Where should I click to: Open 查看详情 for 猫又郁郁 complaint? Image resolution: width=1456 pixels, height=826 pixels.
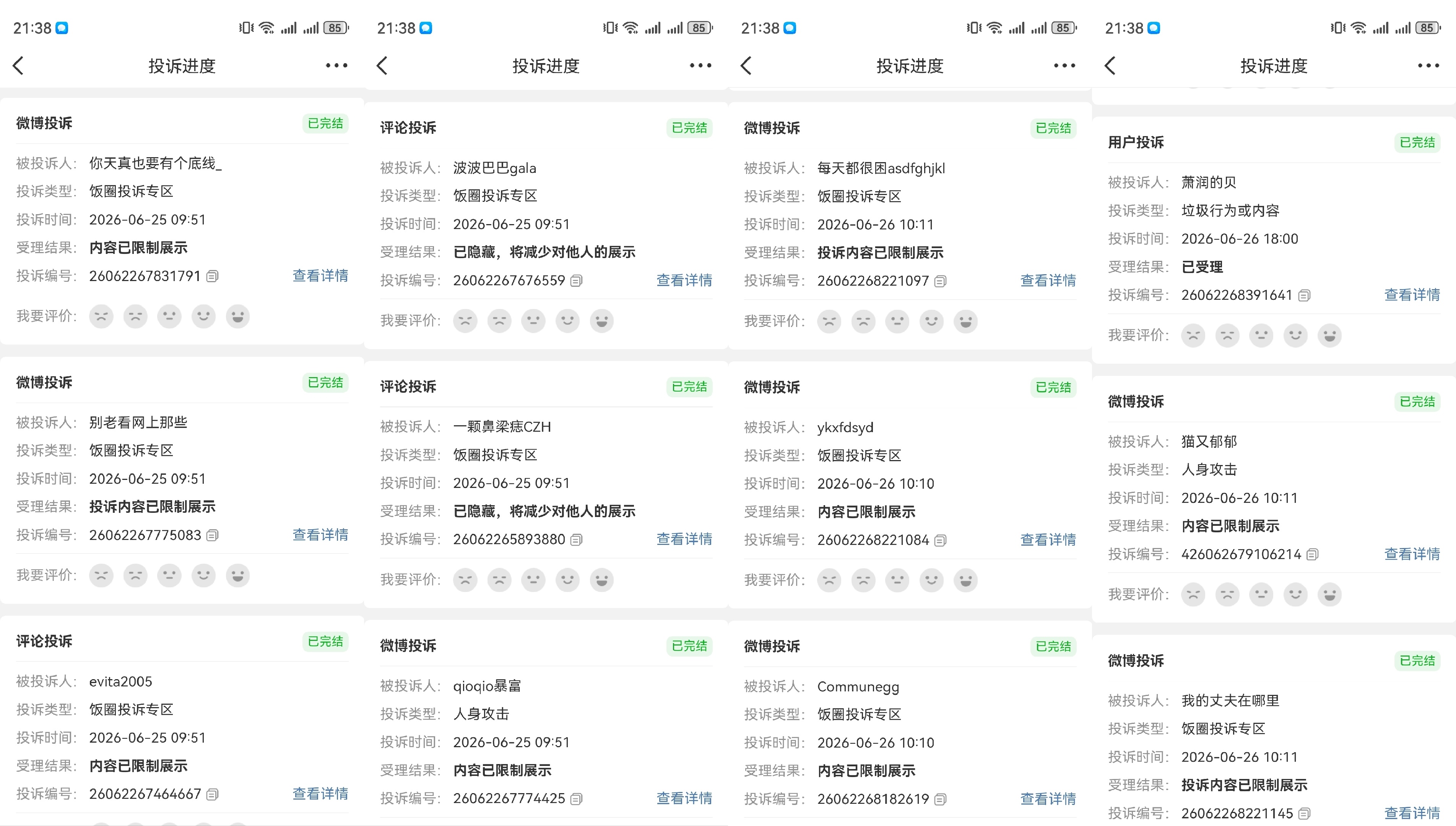(x=1413, y=554)
